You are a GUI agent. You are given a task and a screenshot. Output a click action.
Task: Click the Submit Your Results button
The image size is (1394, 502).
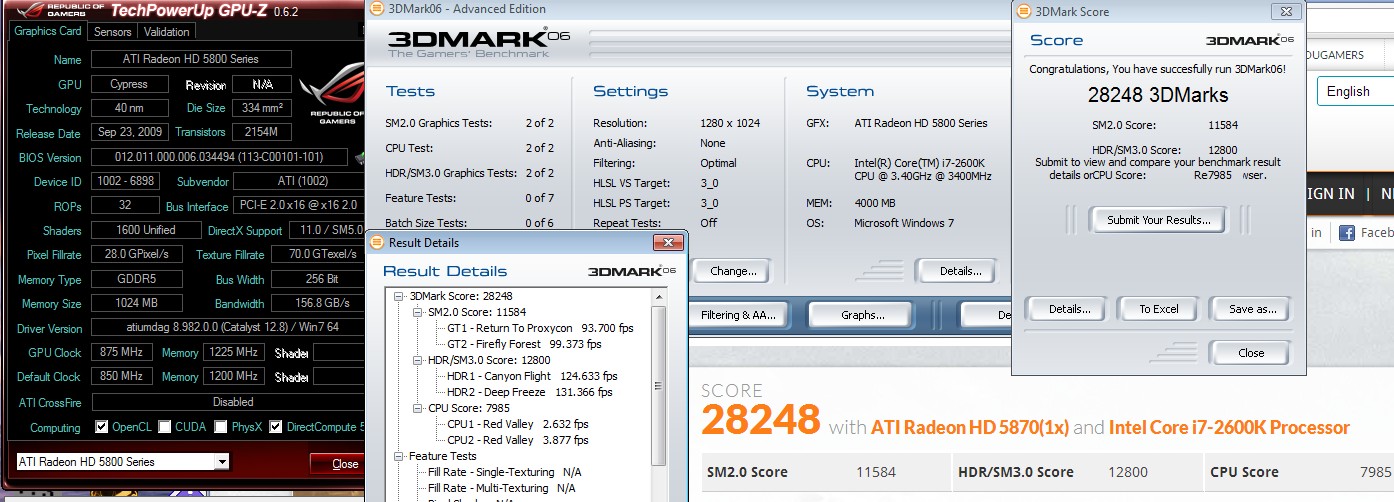coord(1158,220)
